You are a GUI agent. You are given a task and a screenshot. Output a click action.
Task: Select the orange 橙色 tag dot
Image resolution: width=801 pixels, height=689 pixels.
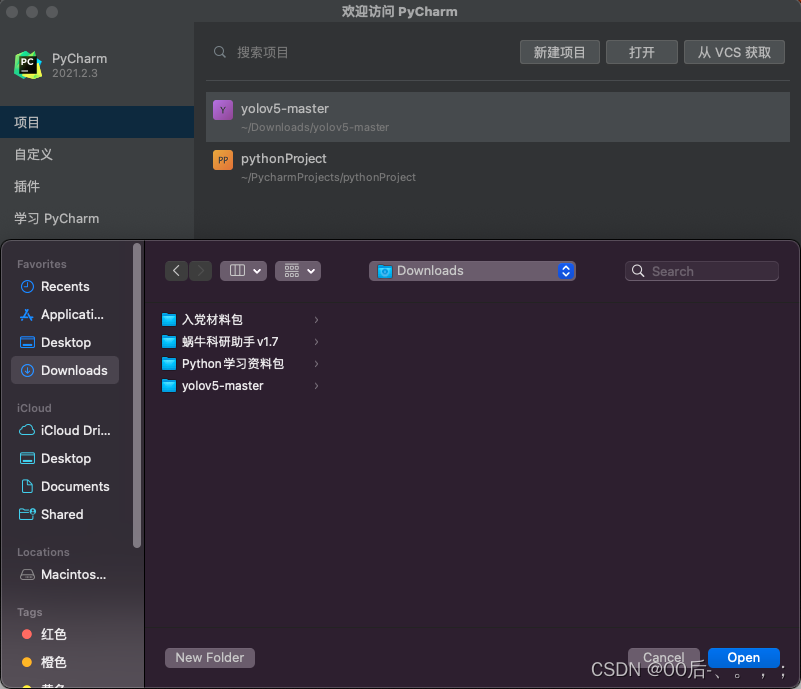click(27, 662)
